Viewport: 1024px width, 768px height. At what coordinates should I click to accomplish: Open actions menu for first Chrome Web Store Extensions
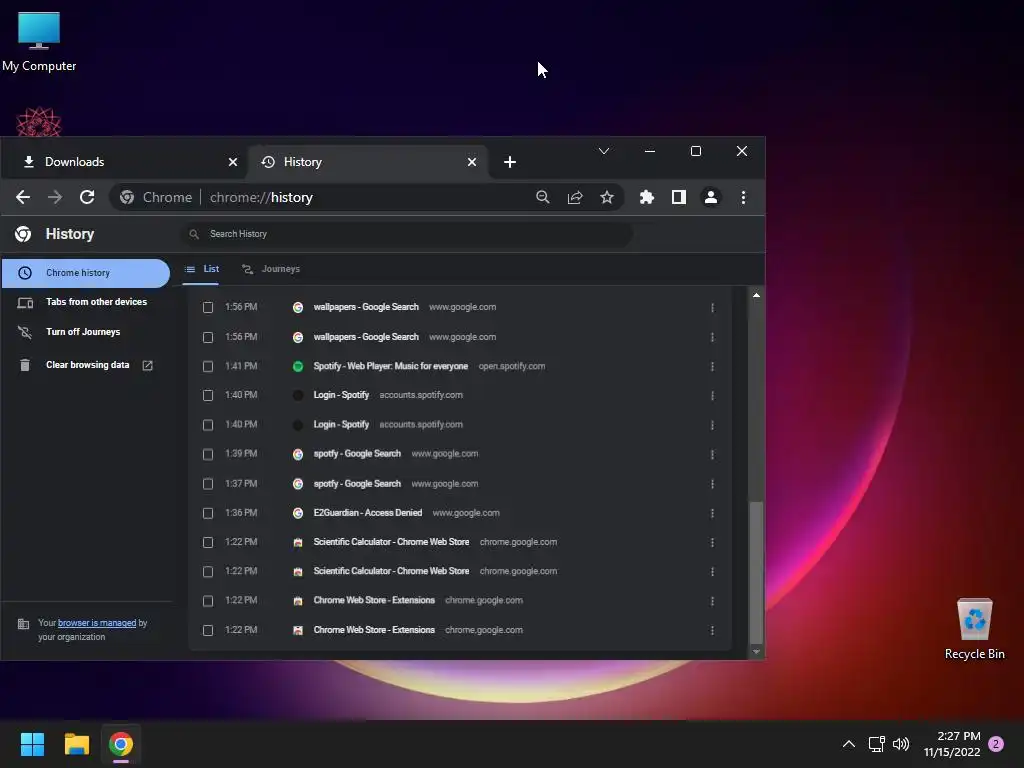pyautogui.click(x=712, y=601)
